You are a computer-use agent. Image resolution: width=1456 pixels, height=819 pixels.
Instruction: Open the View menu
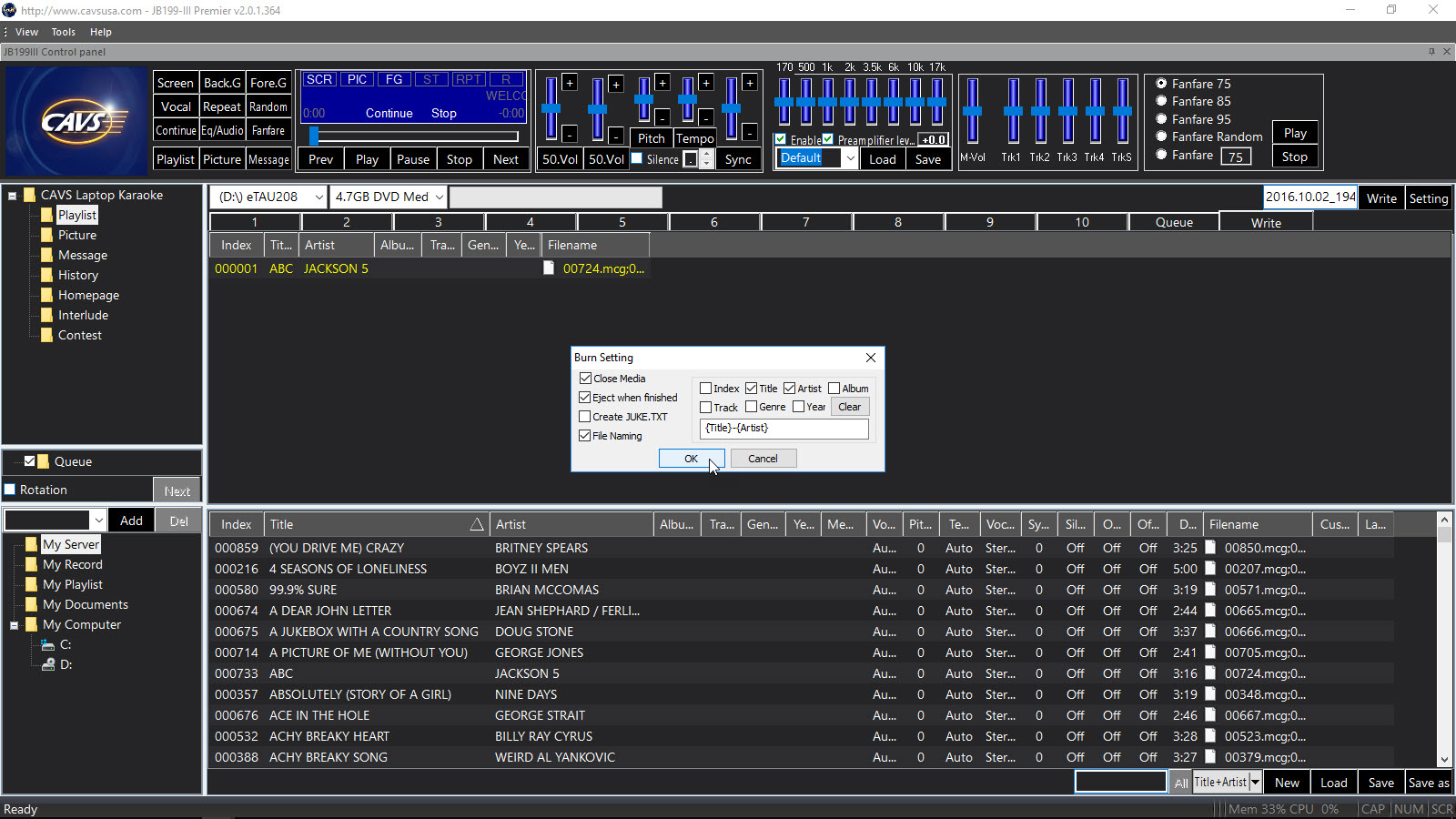26,32
